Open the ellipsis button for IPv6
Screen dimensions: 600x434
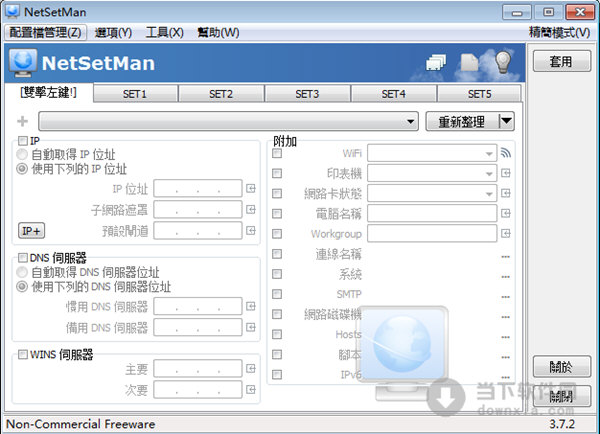tap(505, 377)
